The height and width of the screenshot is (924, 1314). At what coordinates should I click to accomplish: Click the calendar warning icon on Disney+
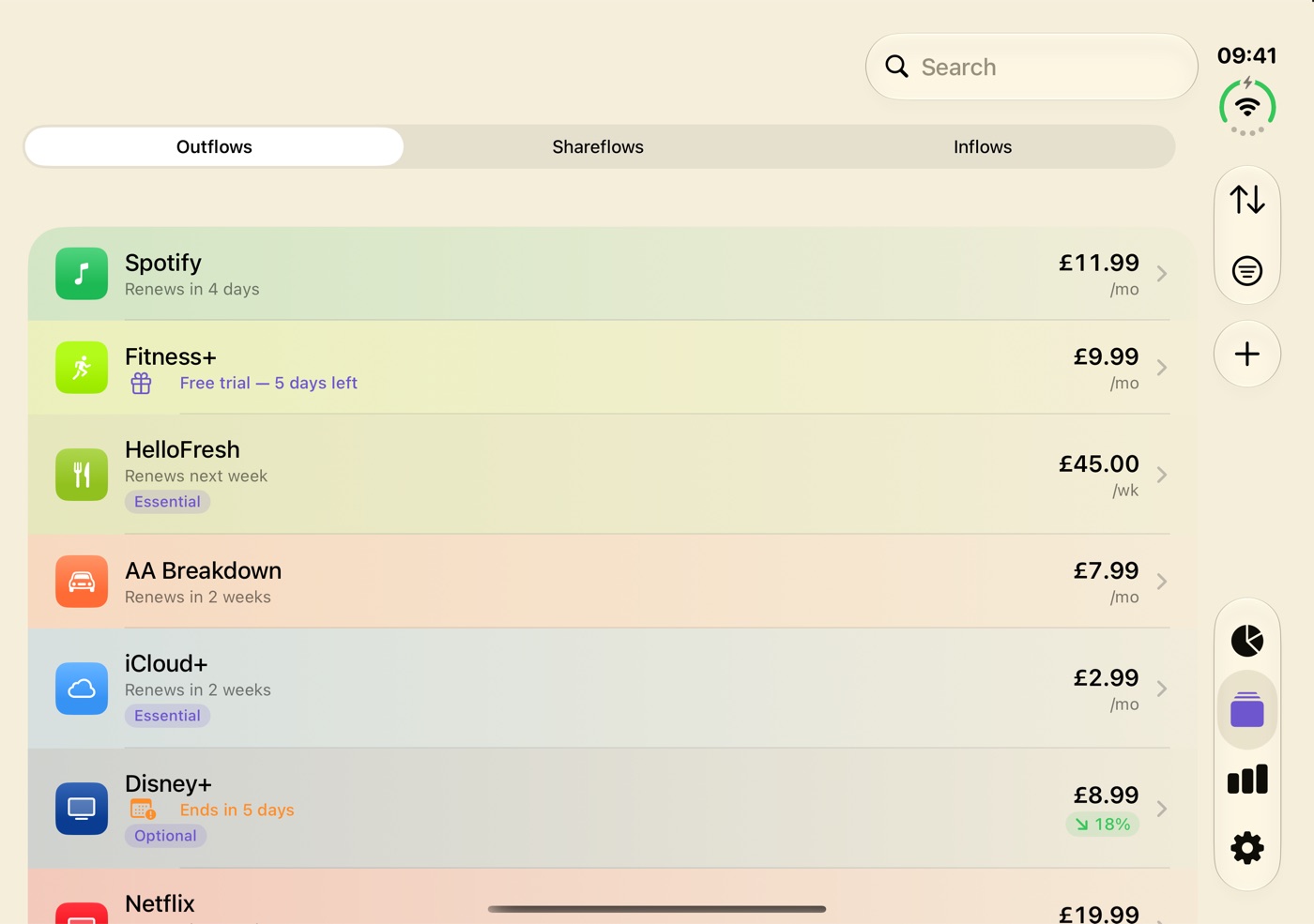click(143, 810)
